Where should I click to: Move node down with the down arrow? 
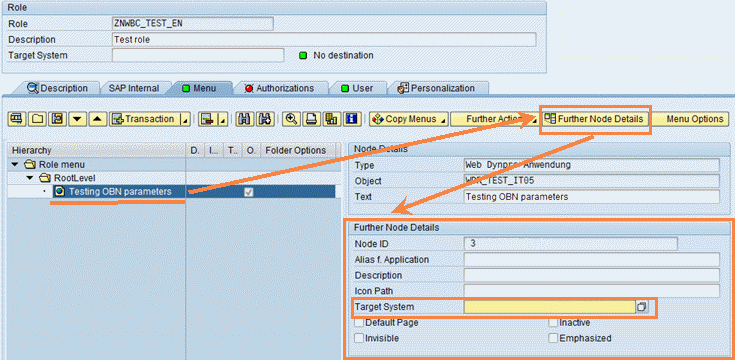point(78,119)
